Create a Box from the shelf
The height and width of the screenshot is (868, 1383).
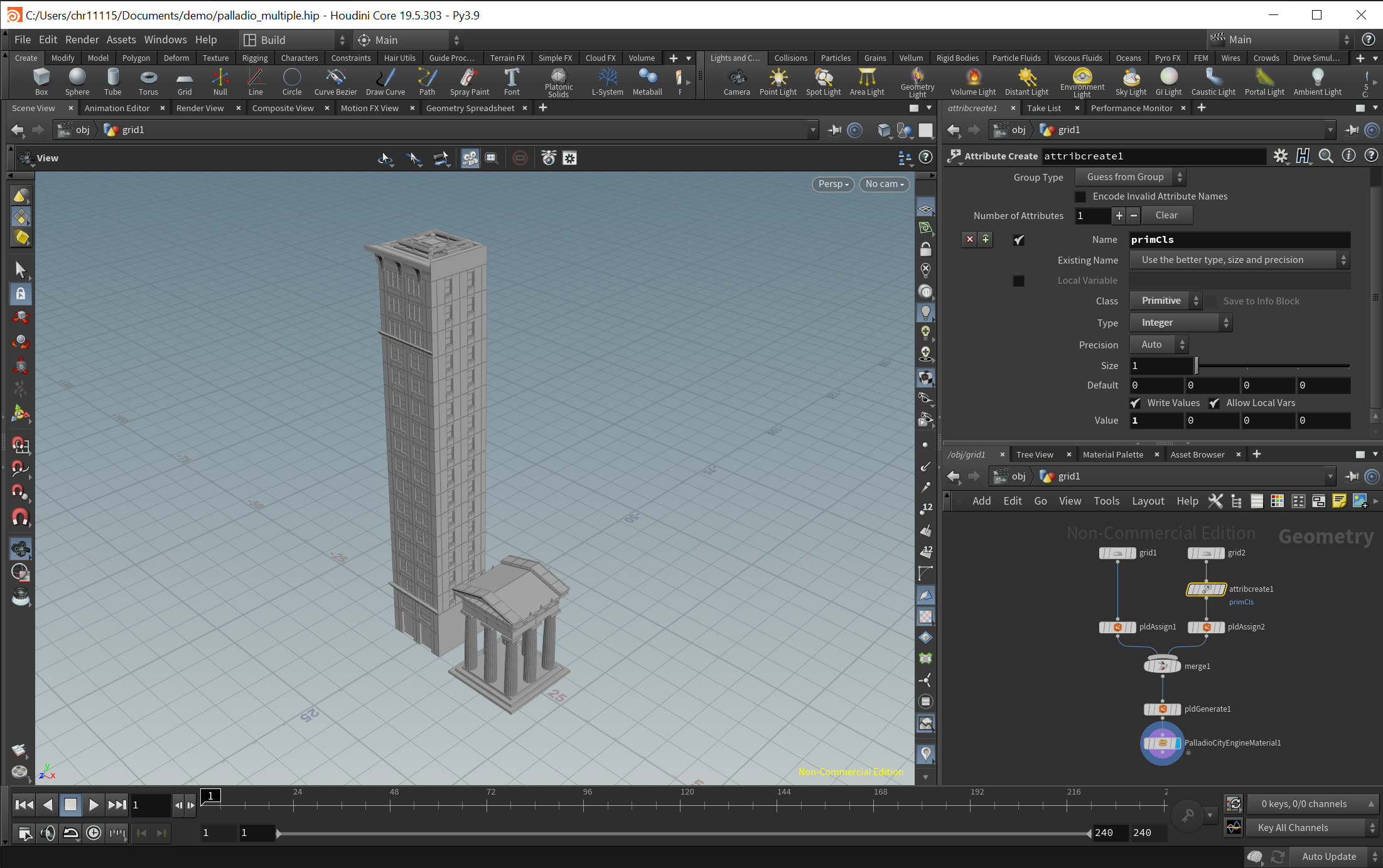coord(41,82)
